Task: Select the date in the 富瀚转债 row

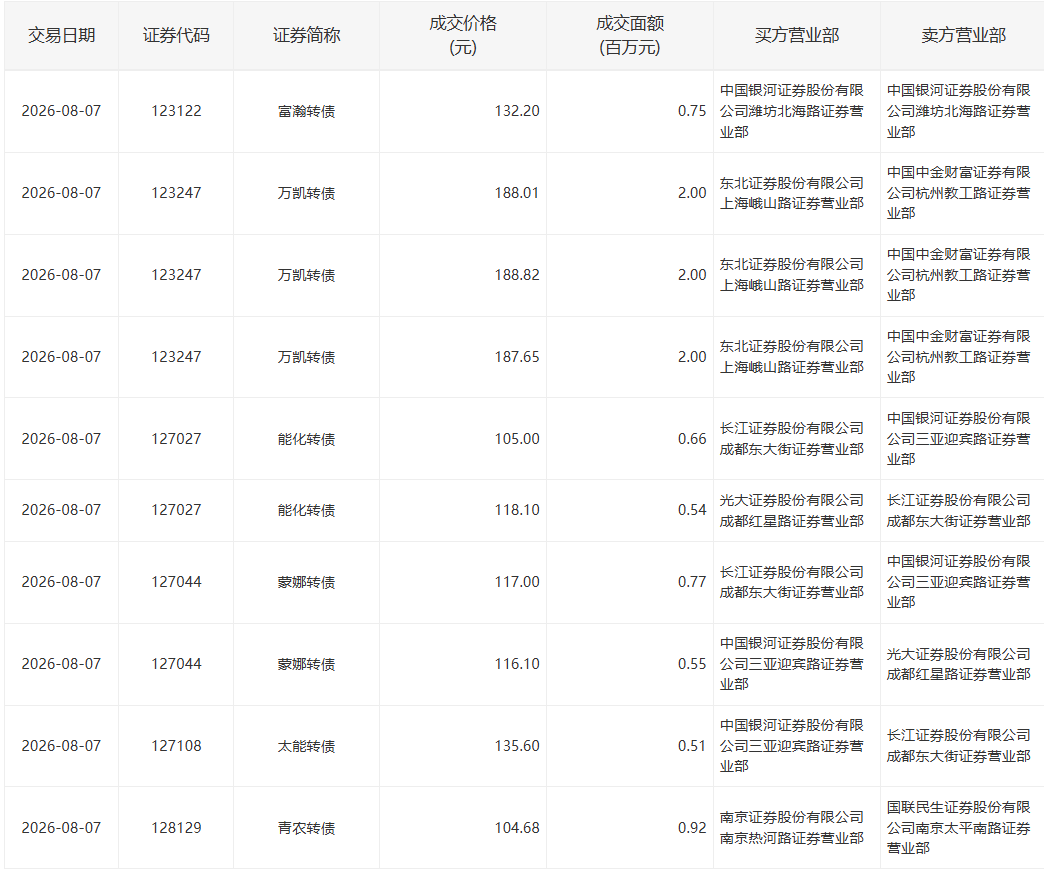Action: [x=61, y=111]
